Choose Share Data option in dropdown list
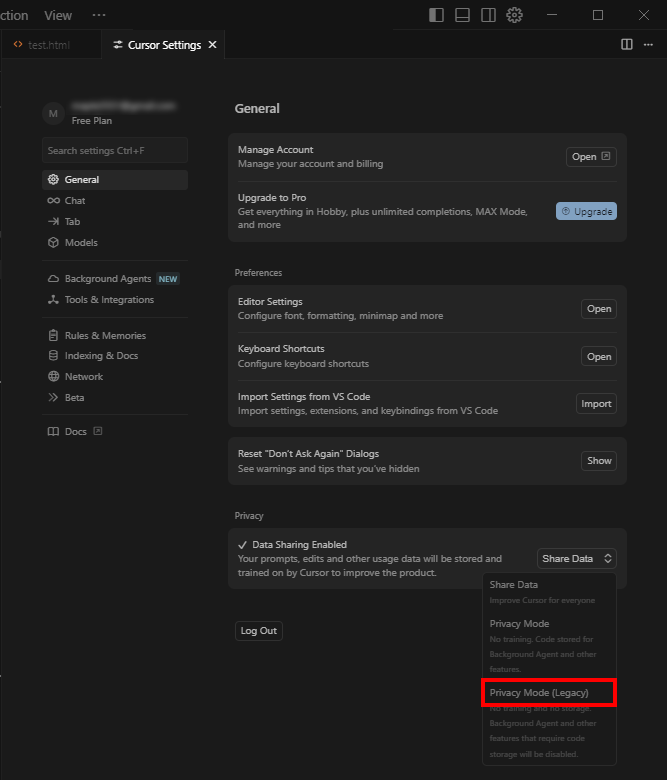Viewport: 667px width, 780px height. pos(549,592)
